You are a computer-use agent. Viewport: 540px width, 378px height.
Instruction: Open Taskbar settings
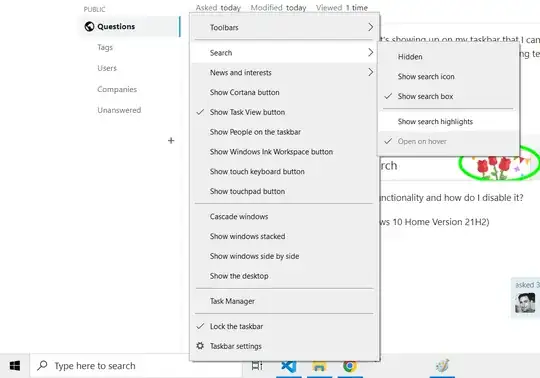[x=285, y=346]
